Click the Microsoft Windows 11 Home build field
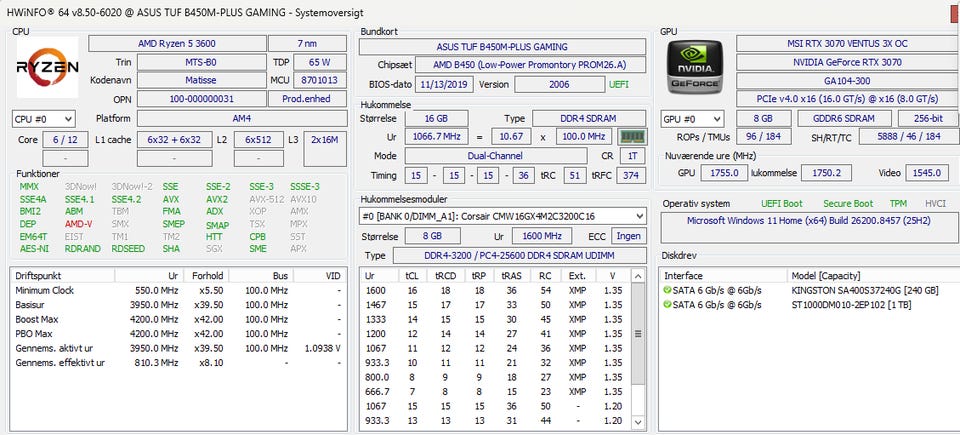 [x=809, y=227]
